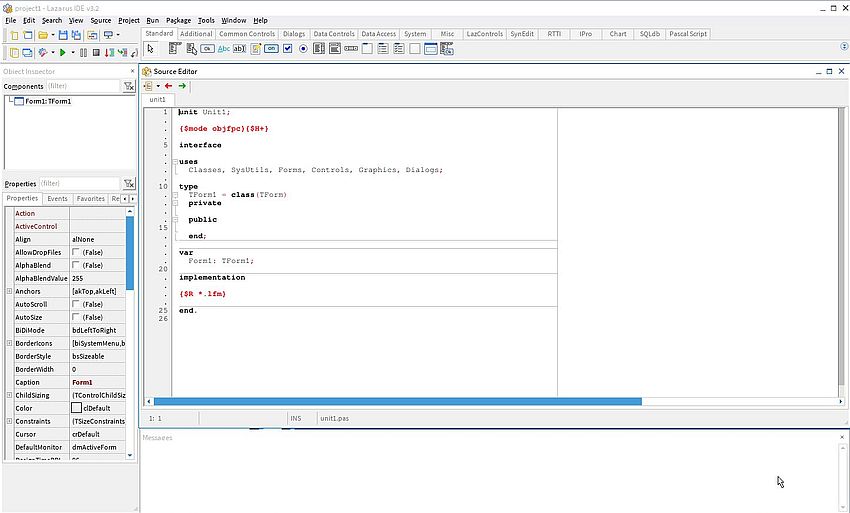The width and height of the screenshot is (850, 513).
Task: Check the AutoSize property checkbox
Action: click(x=76, y=317)
